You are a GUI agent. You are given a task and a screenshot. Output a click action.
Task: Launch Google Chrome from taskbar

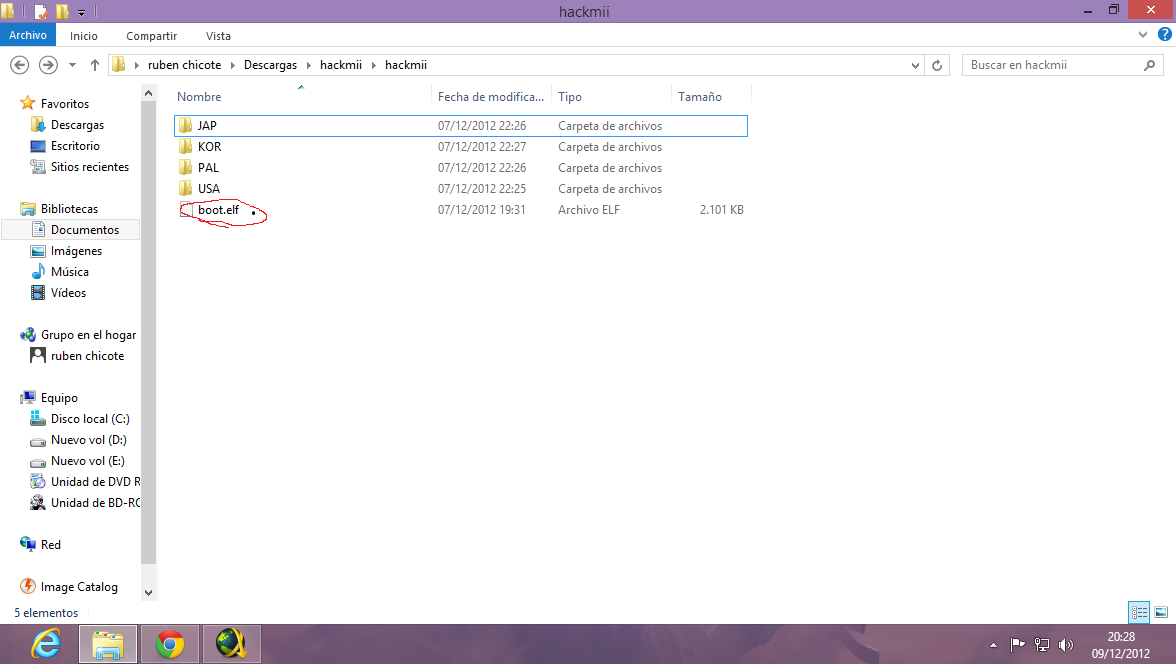[170, 644]
